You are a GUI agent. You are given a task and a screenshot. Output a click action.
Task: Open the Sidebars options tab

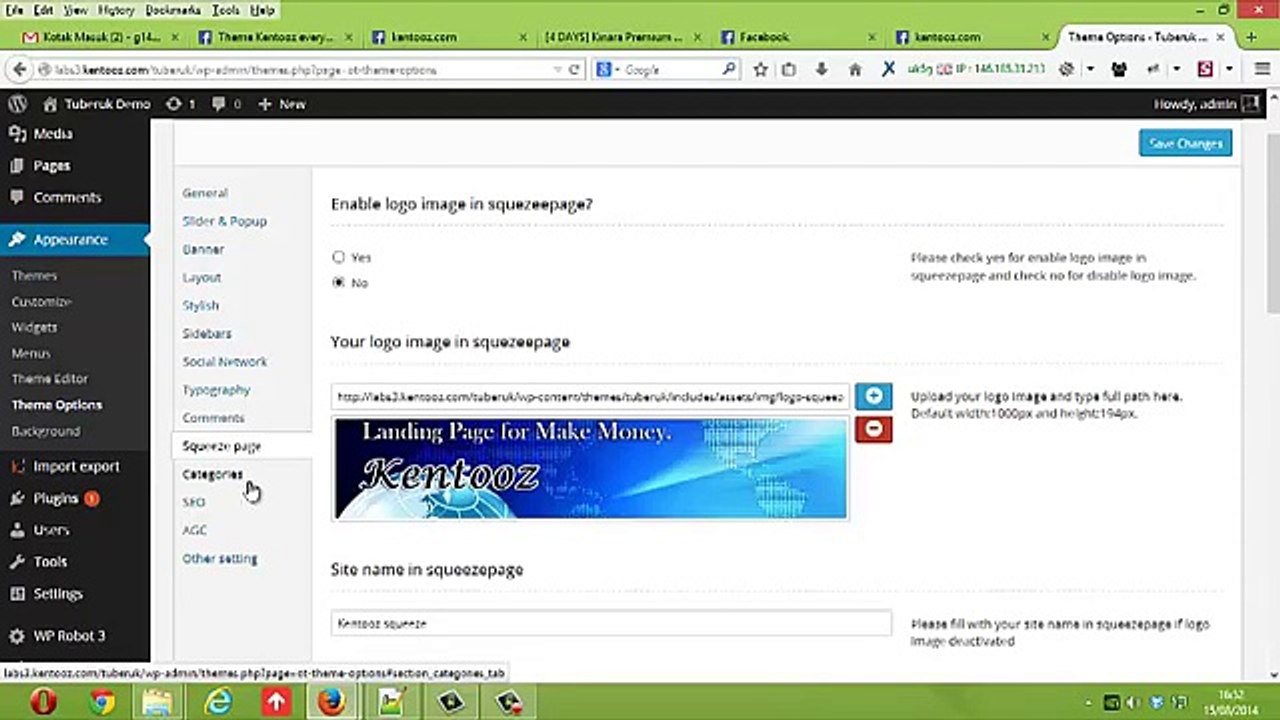coord(207,333)
